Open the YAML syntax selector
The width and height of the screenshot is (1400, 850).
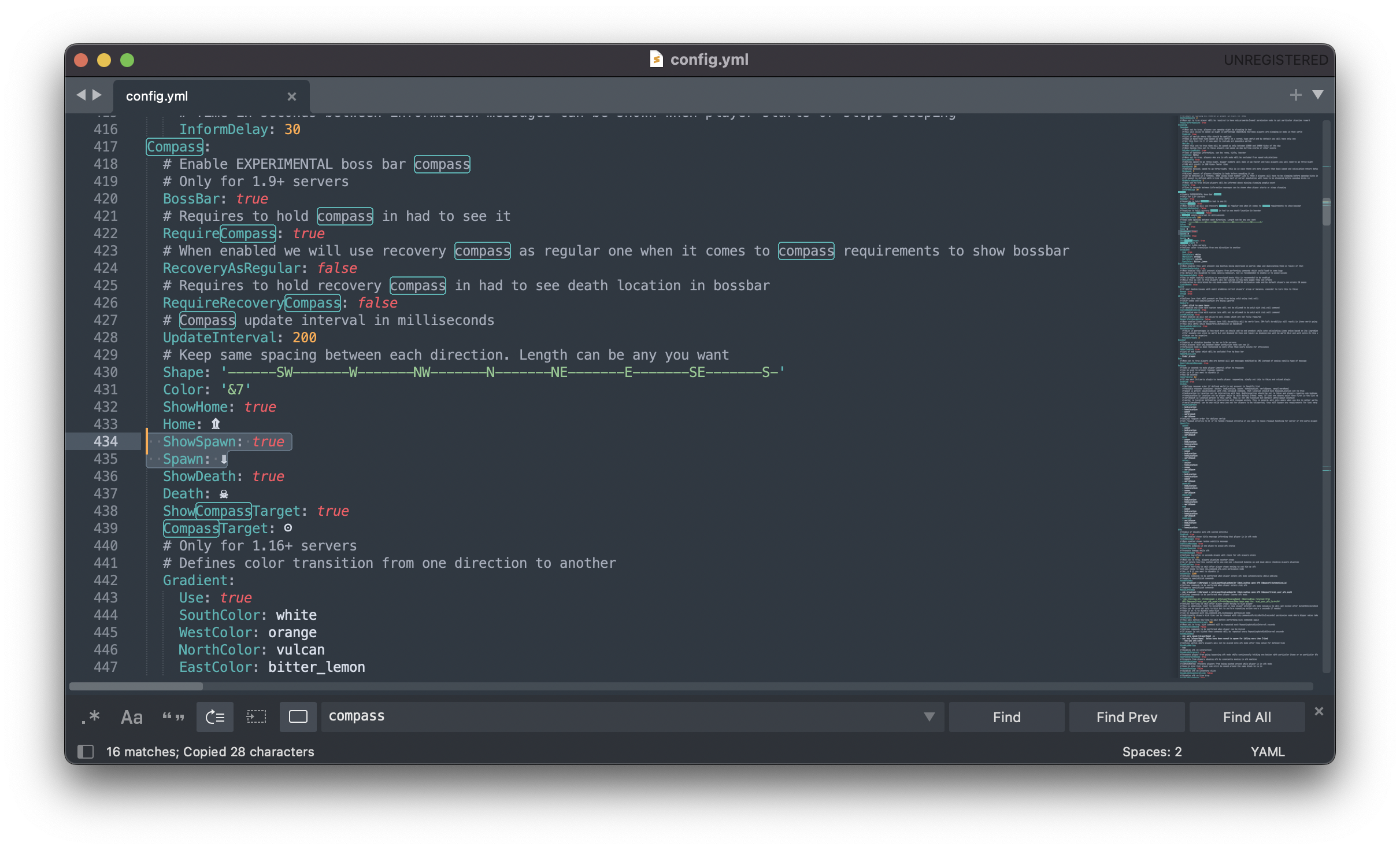click(1267, 752)
